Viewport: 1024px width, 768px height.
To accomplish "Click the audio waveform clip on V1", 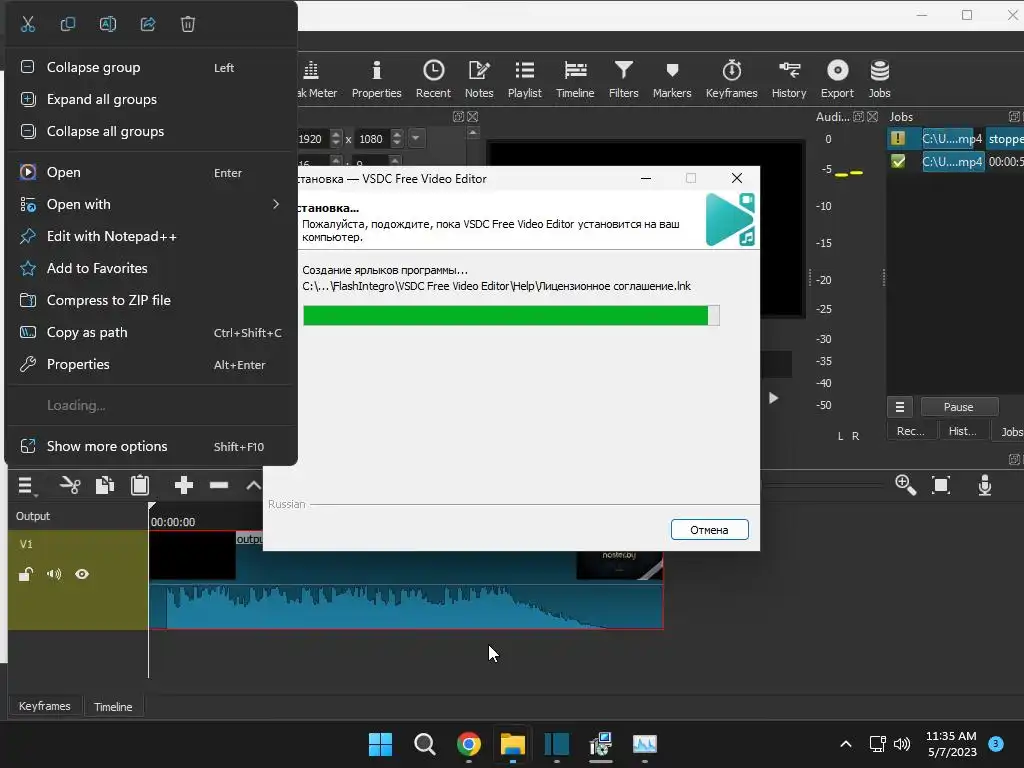I will pyautogui.click(x=406, y=607).
